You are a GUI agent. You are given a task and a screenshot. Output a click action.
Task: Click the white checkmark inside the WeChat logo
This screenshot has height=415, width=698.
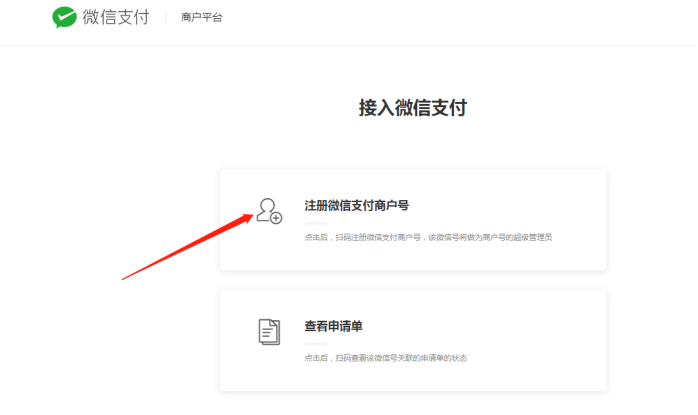(x=64, y=16)
